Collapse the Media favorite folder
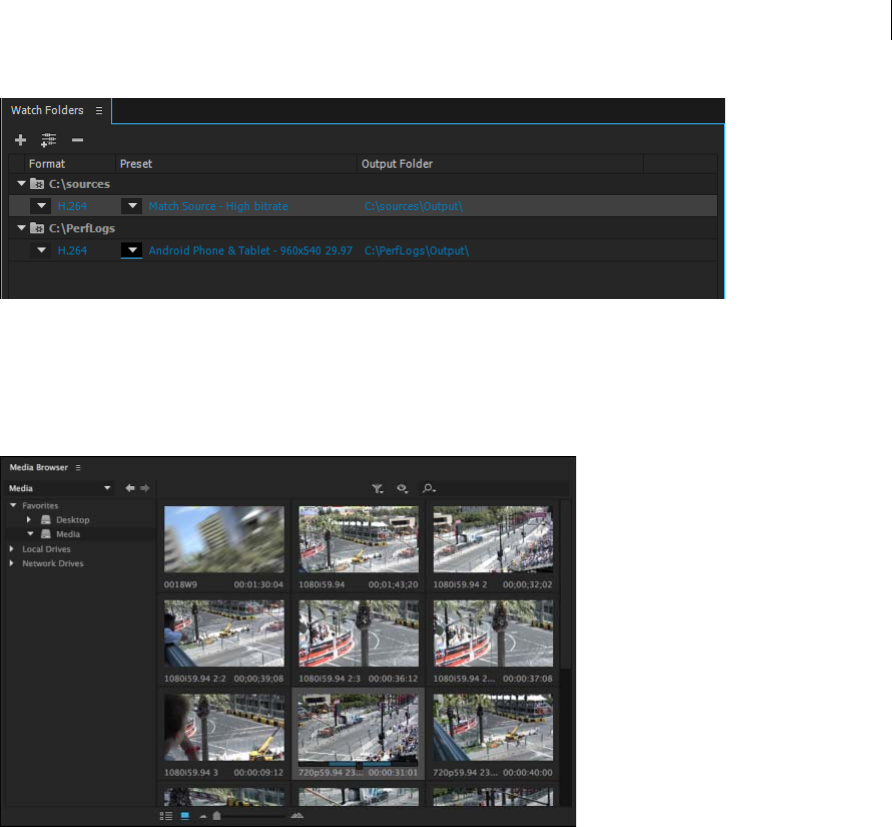Screen dimensions: 892x827 (30, 534)
